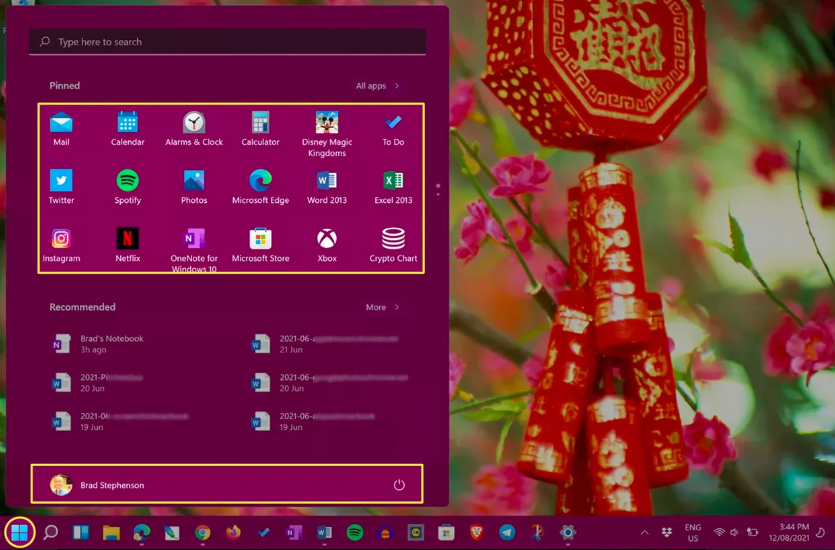Open Brad's Notebook recommended item

pyautogui.click(x=99, y=344)
